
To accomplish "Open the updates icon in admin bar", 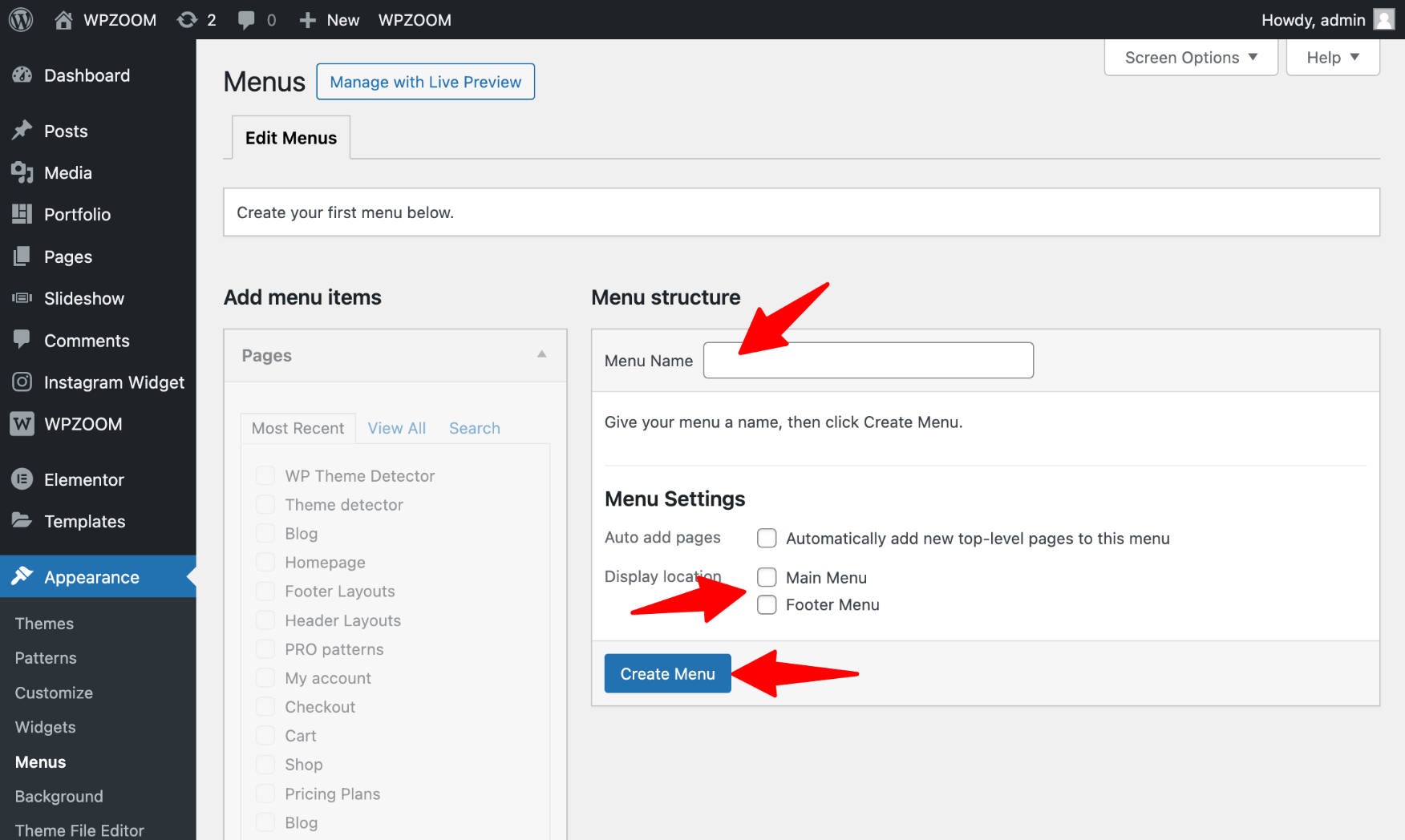I will [x=188, y=19].
